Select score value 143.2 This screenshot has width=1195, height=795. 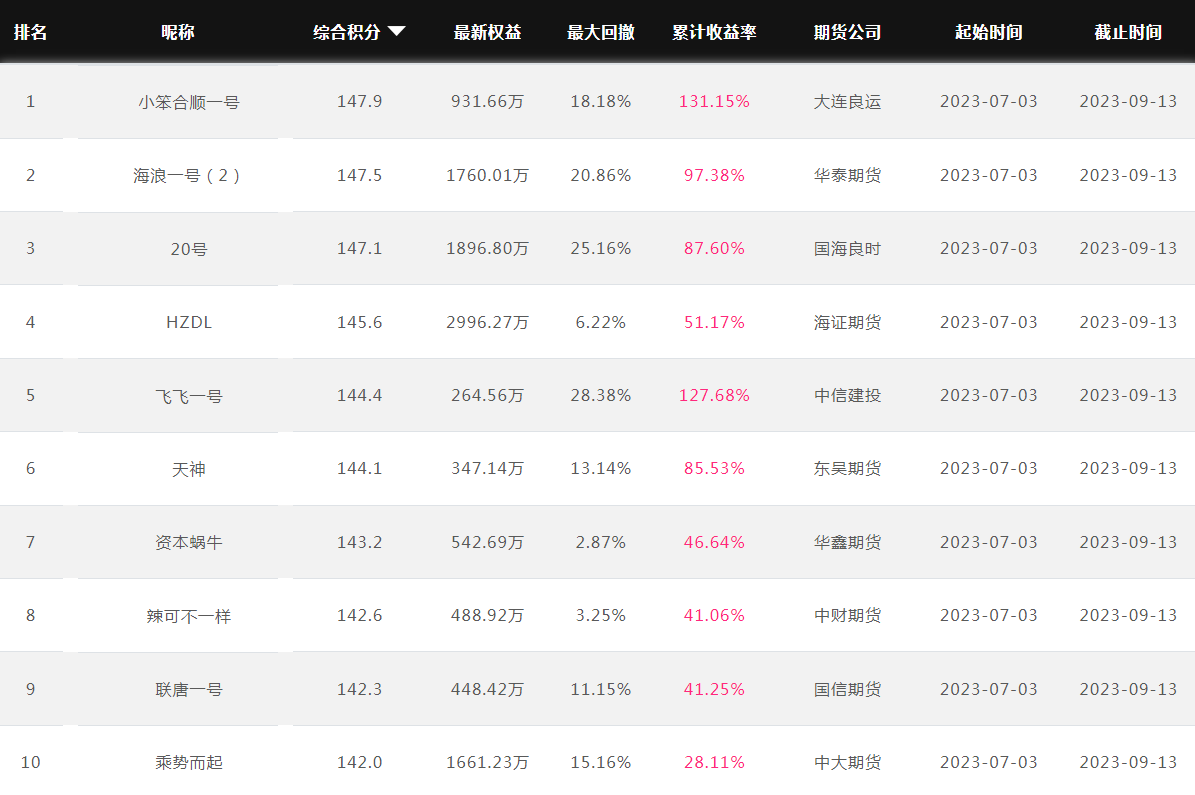point(360,543)
